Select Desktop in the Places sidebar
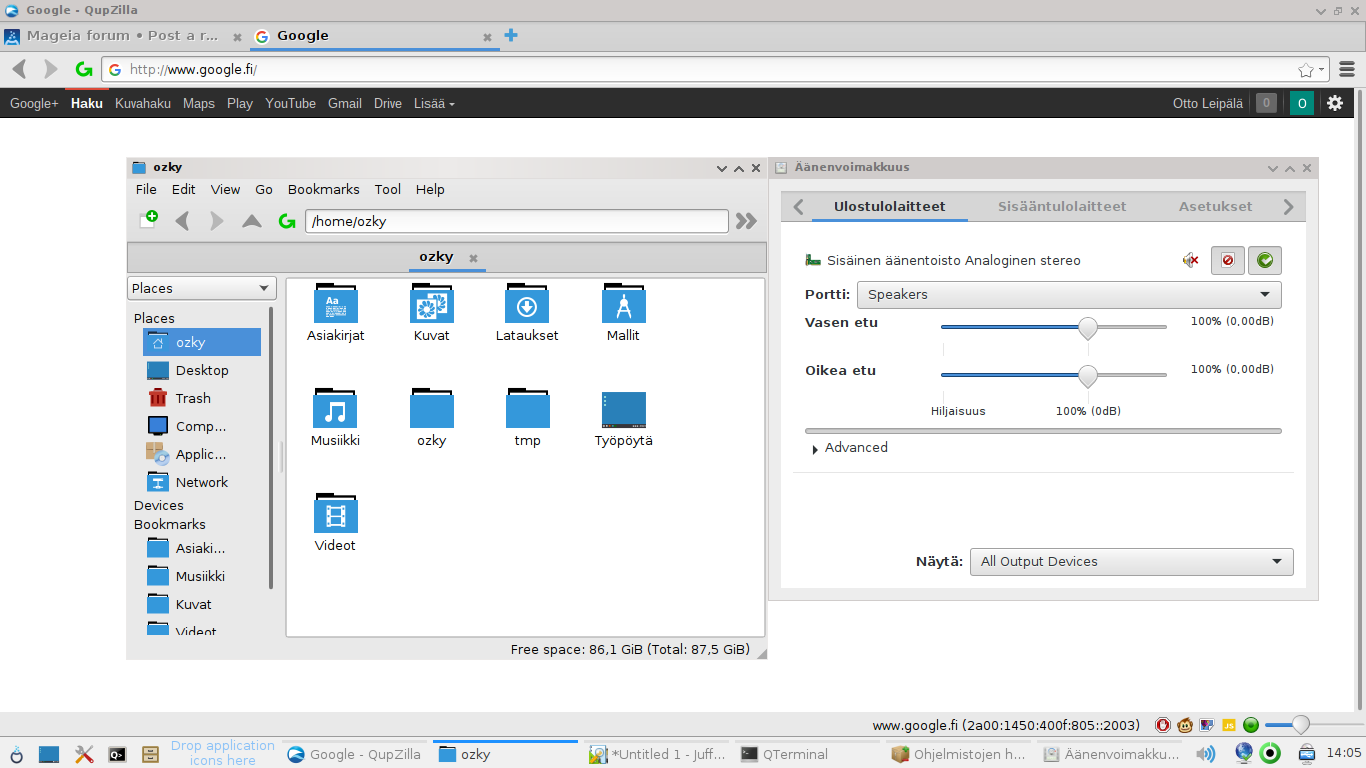The height and width of the screenshot is (768, 1366). pyautogui.click(x=202, y=370)
